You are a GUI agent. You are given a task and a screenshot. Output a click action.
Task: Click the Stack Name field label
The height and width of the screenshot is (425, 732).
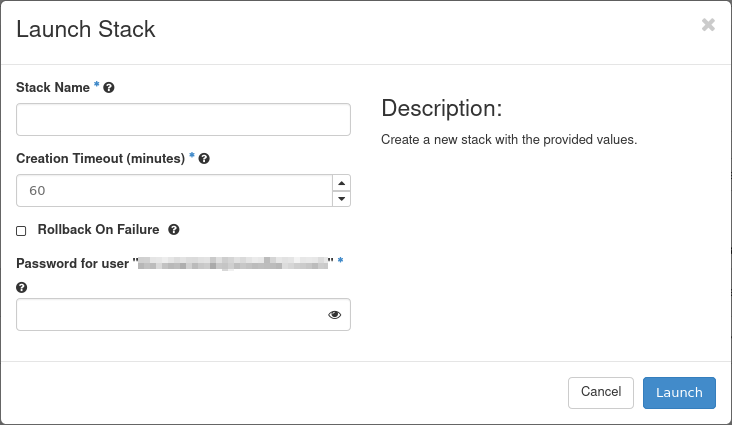pos(52,88)
